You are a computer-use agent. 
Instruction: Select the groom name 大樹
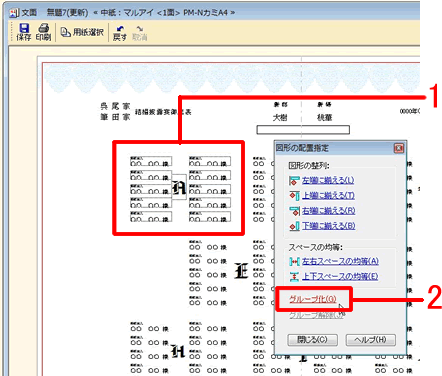pos(280,118)
